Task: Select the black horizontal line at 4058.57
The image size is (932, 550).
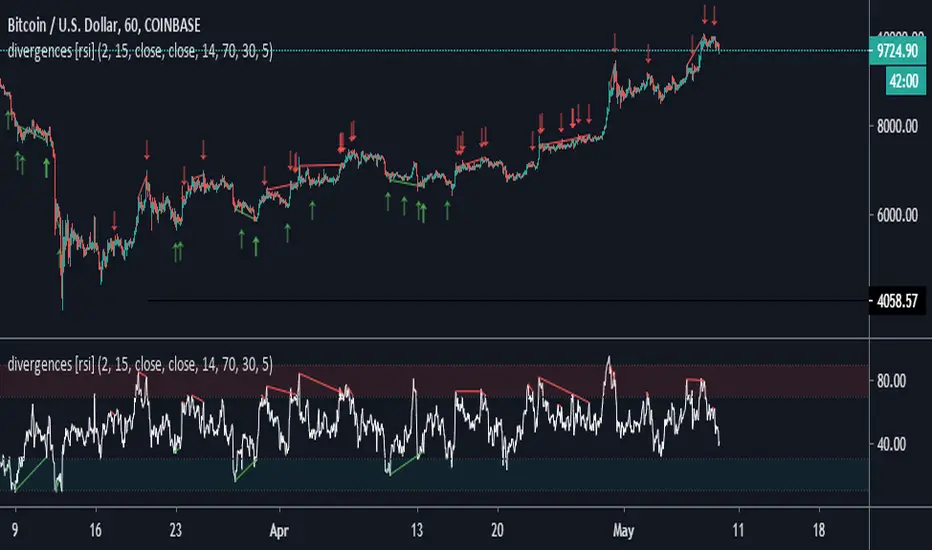Action: (508, 301)
